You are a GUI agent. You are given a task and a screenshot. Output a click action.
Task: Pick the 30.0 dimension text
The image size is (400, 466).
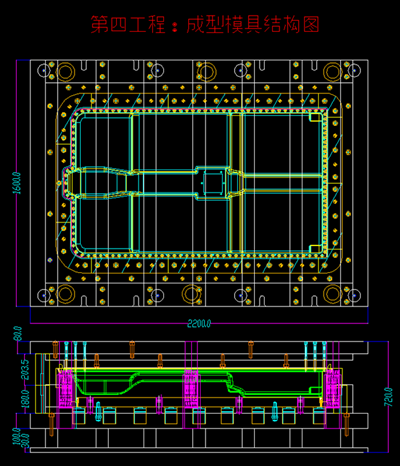[25, 441]
